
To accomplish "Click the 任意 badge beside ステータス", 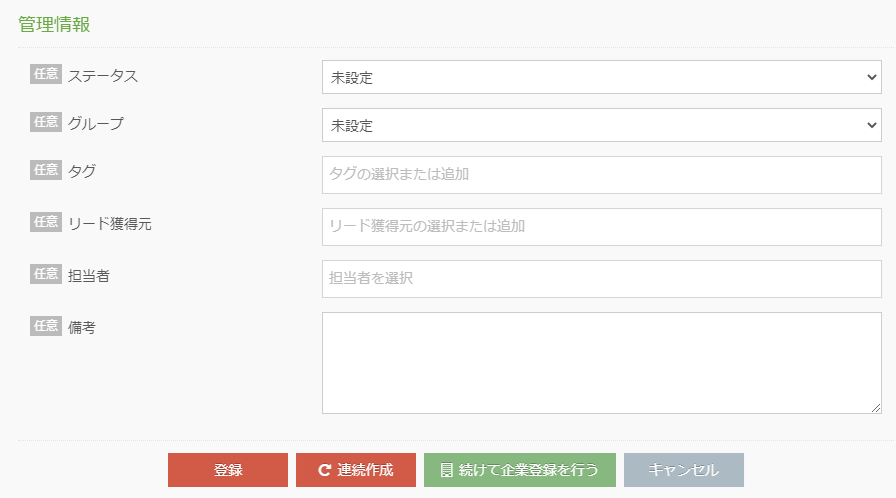I will (46, 74).
